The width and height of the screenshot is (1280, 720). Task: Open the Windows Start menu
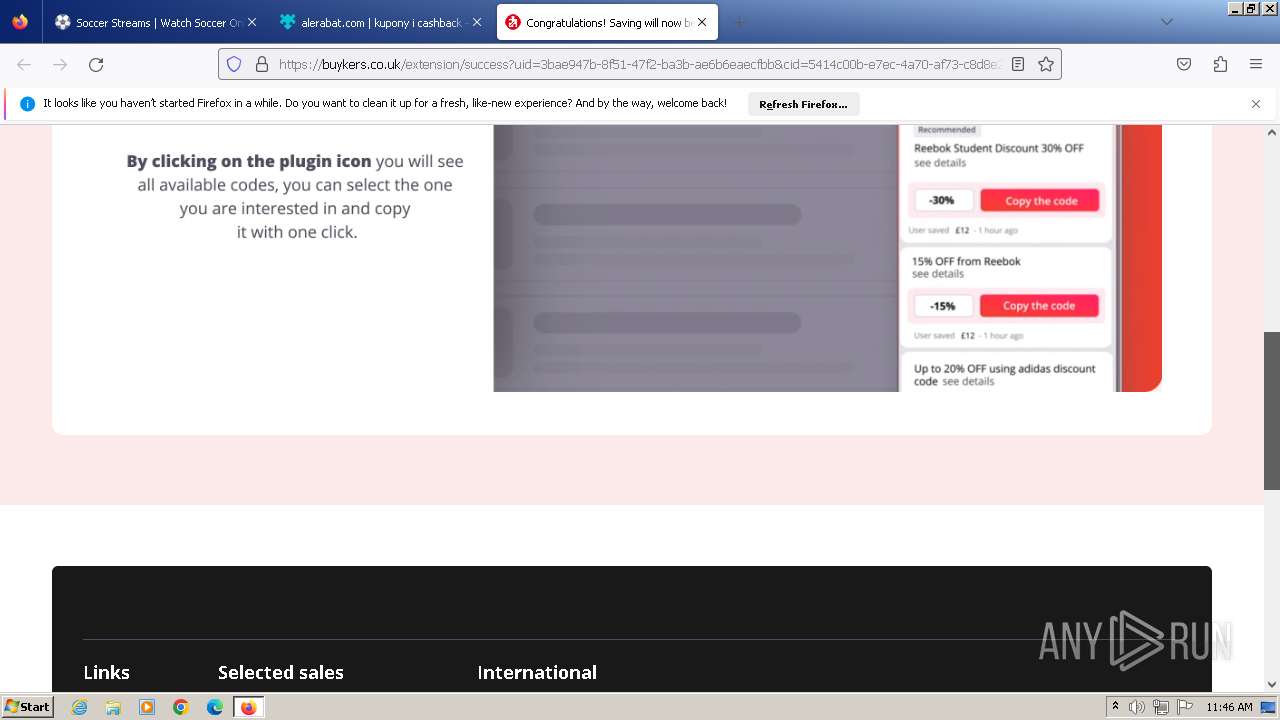pyautogui.click(x=27, y=707)
